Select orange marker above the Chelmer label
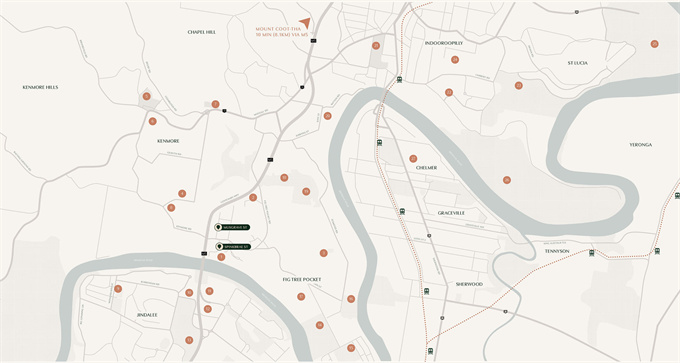 click(413, 159)
